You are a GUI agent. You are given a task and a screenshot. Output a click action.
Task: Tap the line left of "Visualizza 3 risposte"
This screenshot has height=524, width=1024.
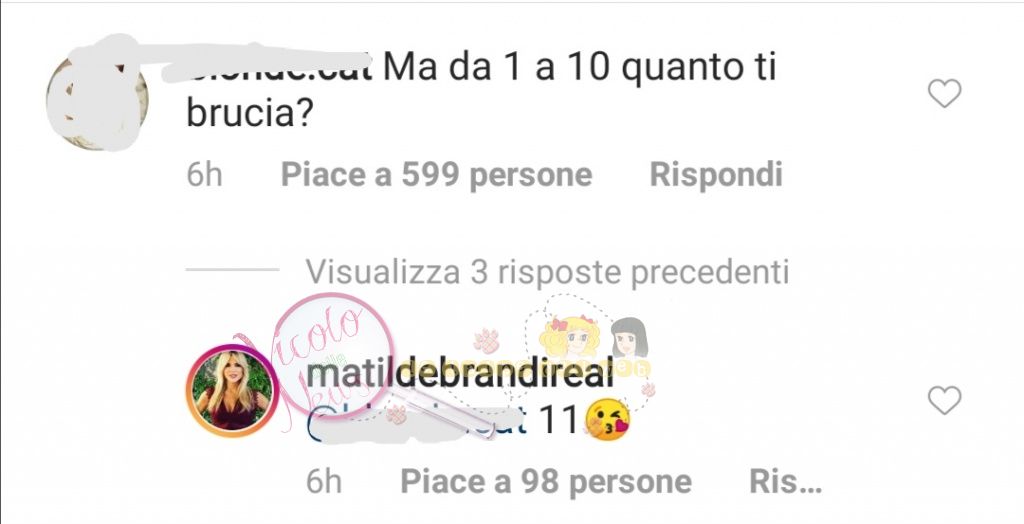pos(232,269)
